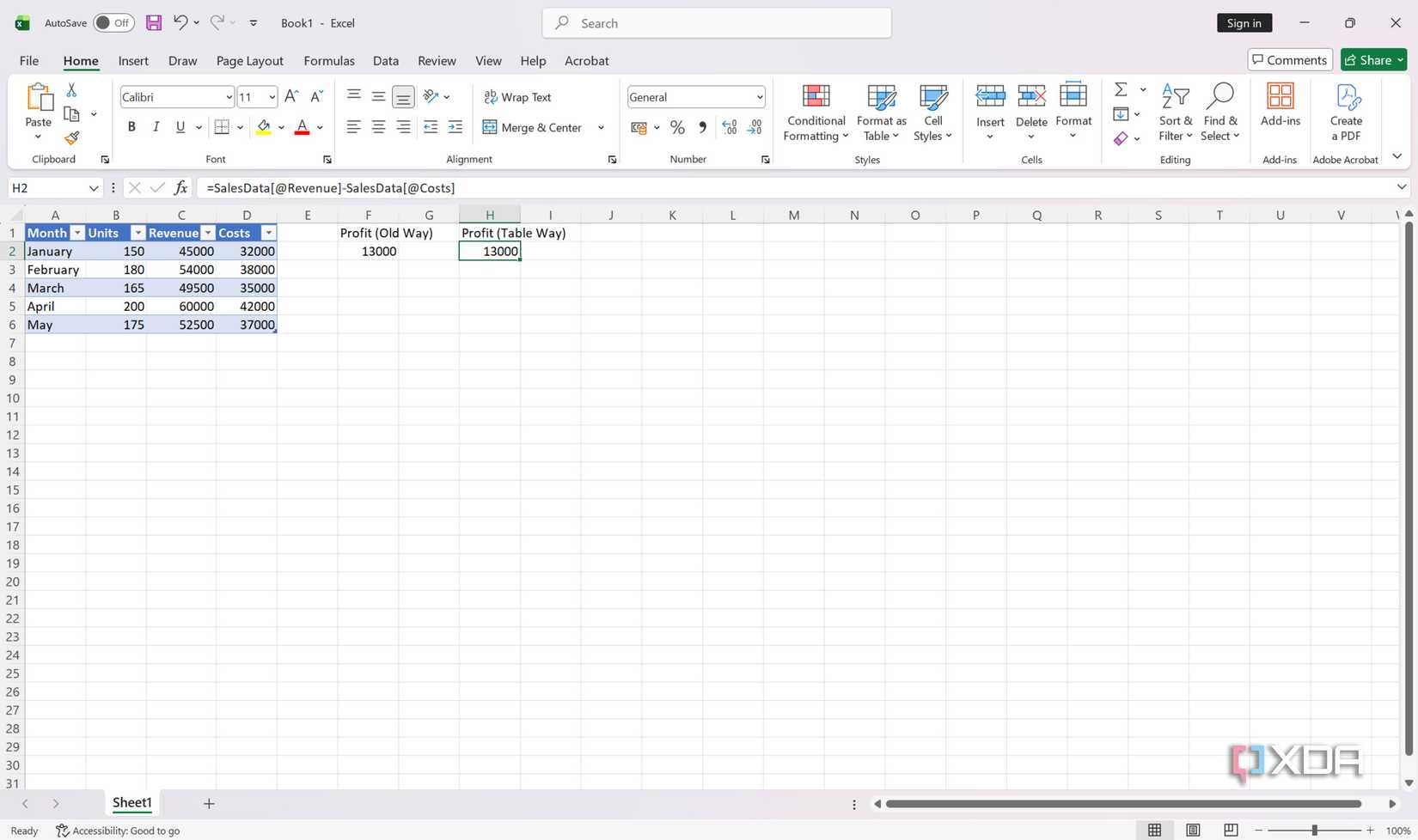This screenshot has width=1418, height=840.
Task: Toggle AutoSave off or on
Action: click(113, 22)
